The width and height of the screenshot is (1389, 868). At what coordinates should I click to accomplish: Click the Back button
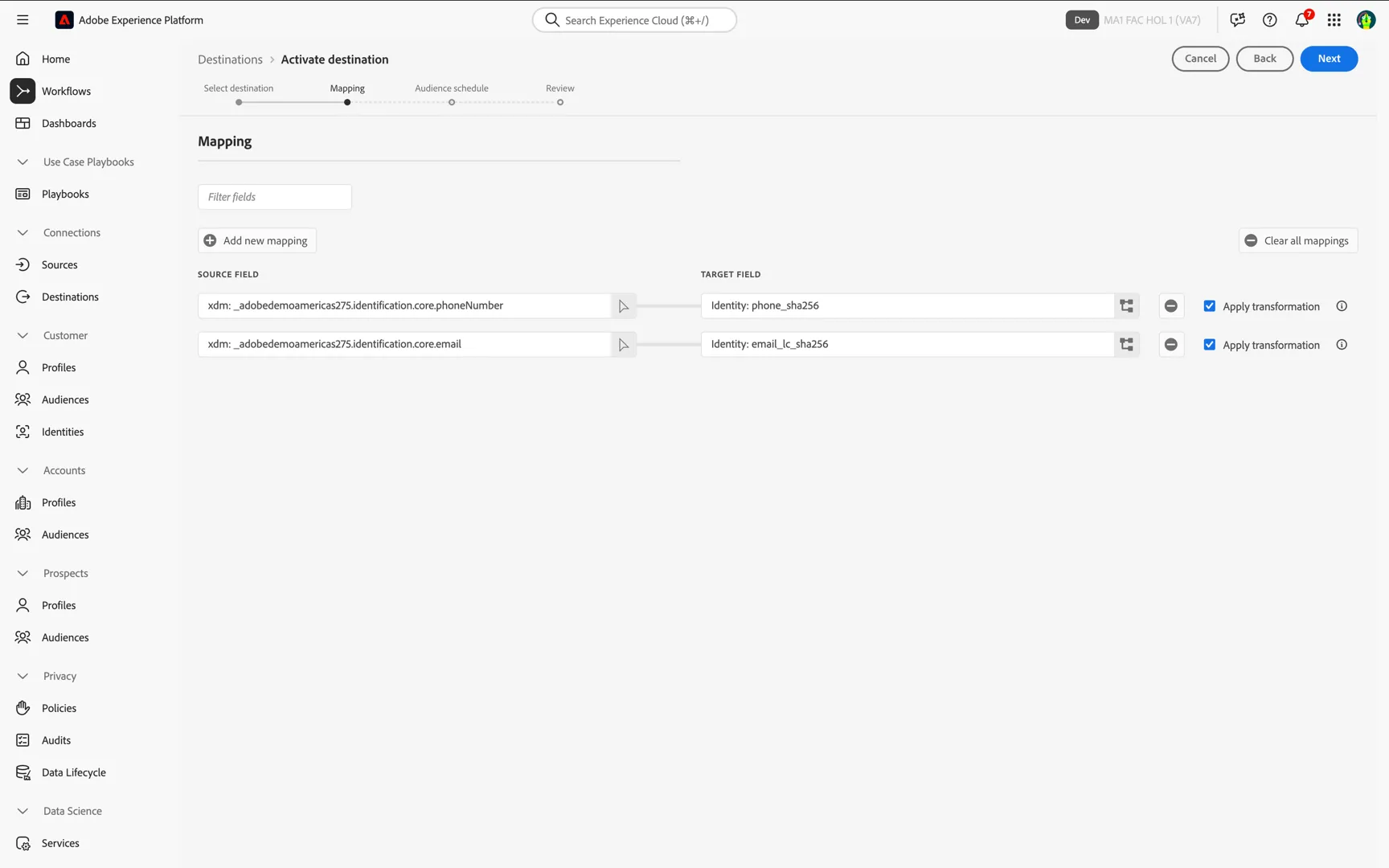1264,59
